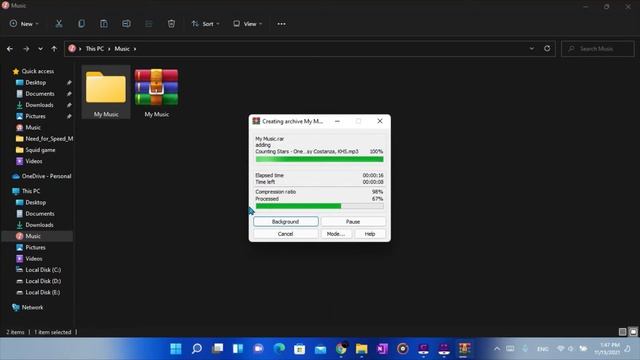The width and height of the screenshot is (640, 360).
Task: Select Music under This PC
Action: click(x=33, y=236)
